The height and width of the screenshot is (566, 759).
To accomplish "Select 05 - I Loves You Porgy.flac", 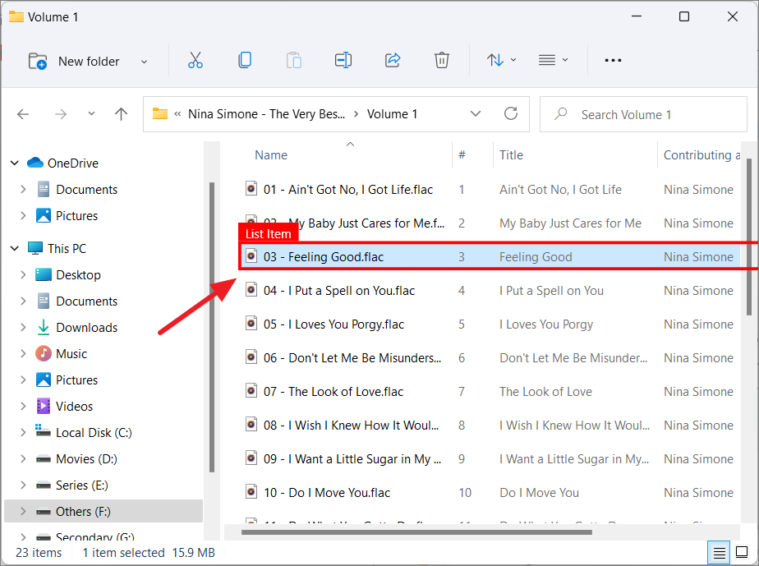I will [334, 324].
